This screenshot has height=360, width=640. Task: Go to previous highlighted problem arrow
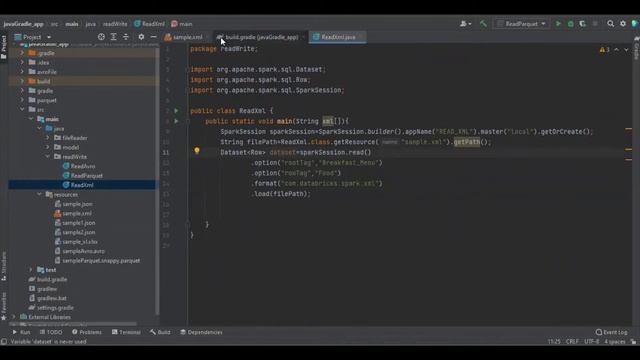pyautogui.click(x=616, y=50)
